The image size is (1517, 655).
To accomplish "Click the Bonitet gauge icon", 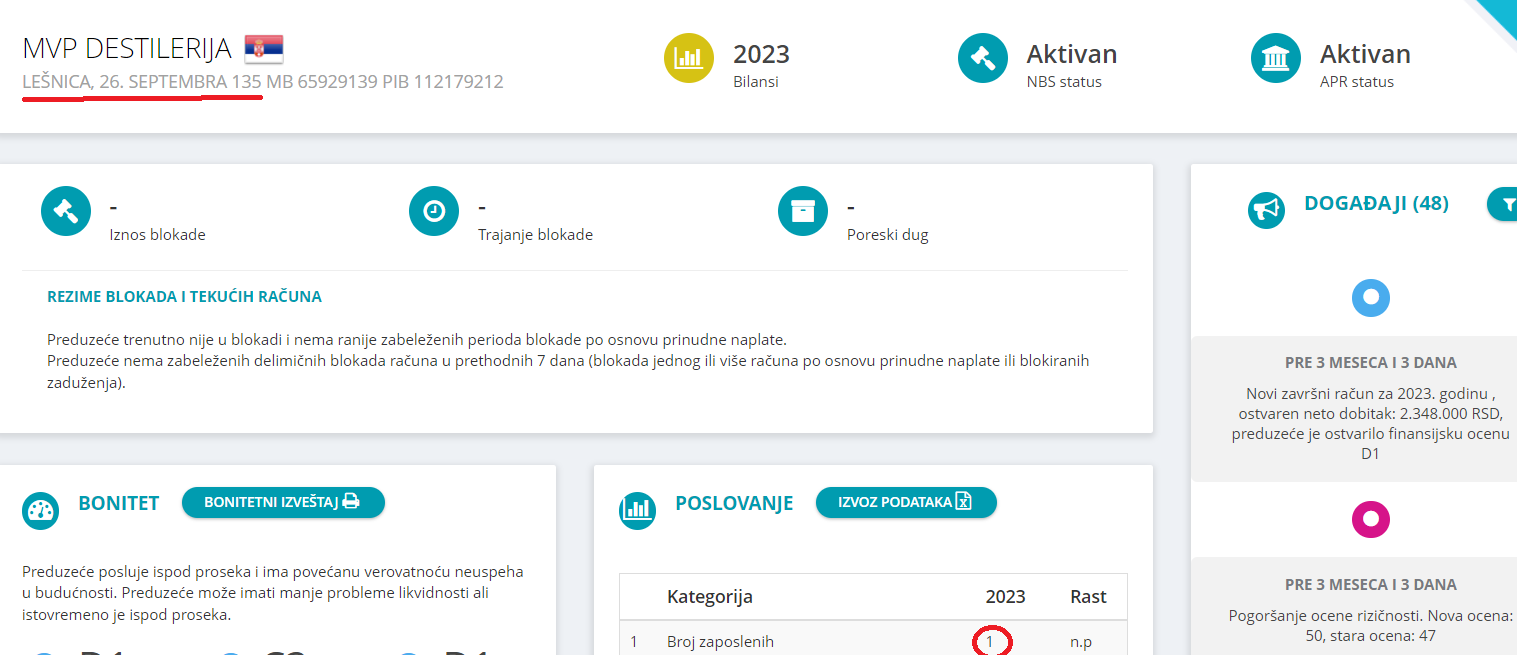I will (41, 511).
